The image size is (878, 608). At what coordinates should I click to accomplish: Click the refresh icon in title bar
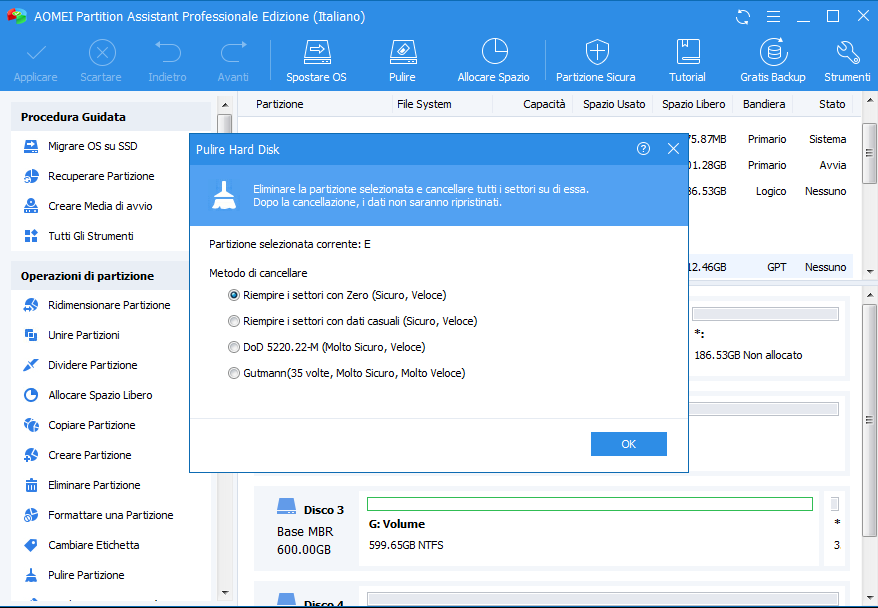click(742, 17)
